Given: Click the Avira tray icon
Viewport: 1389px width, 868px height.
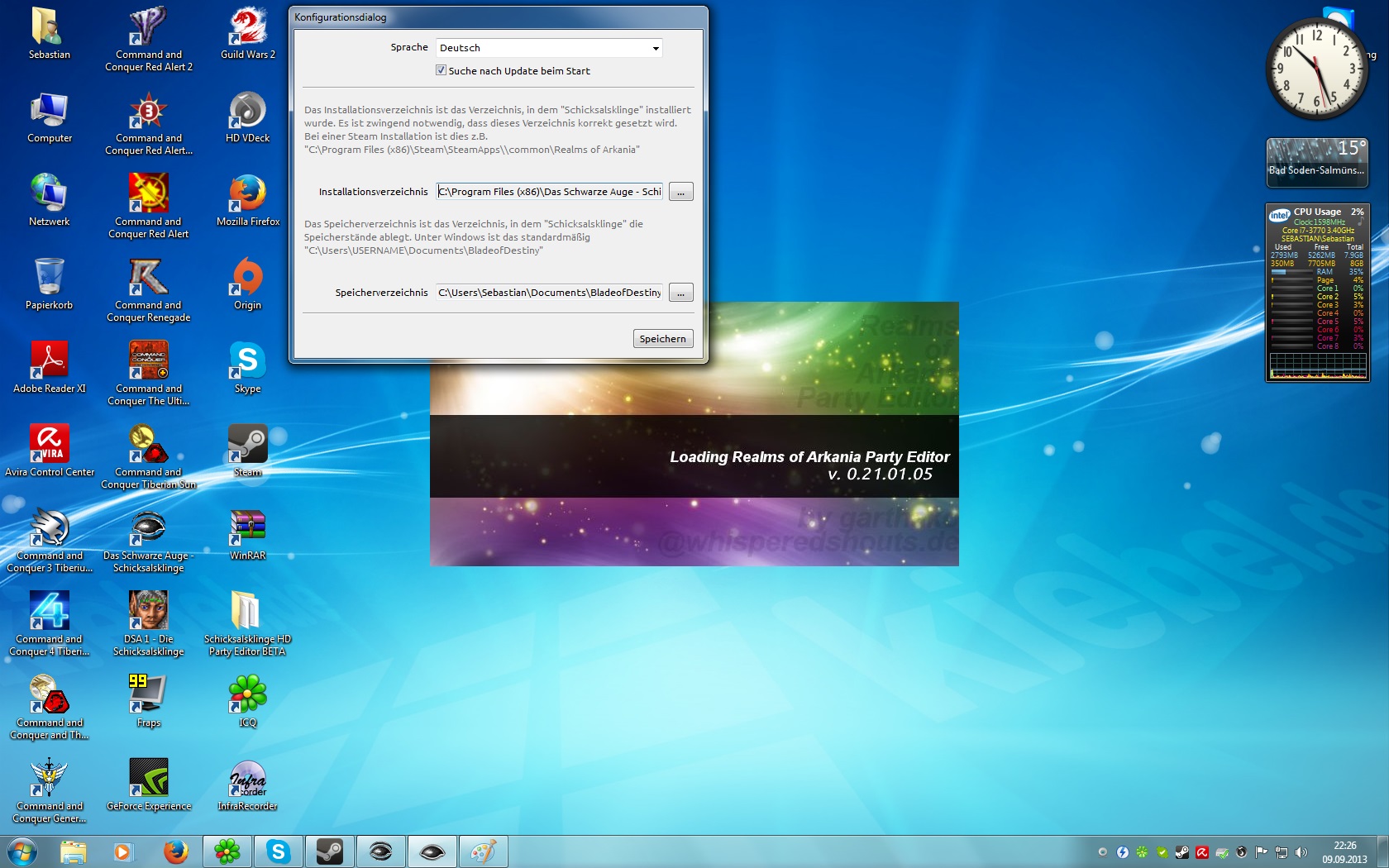Looking at the screenshot, I should coord(1201,852).
